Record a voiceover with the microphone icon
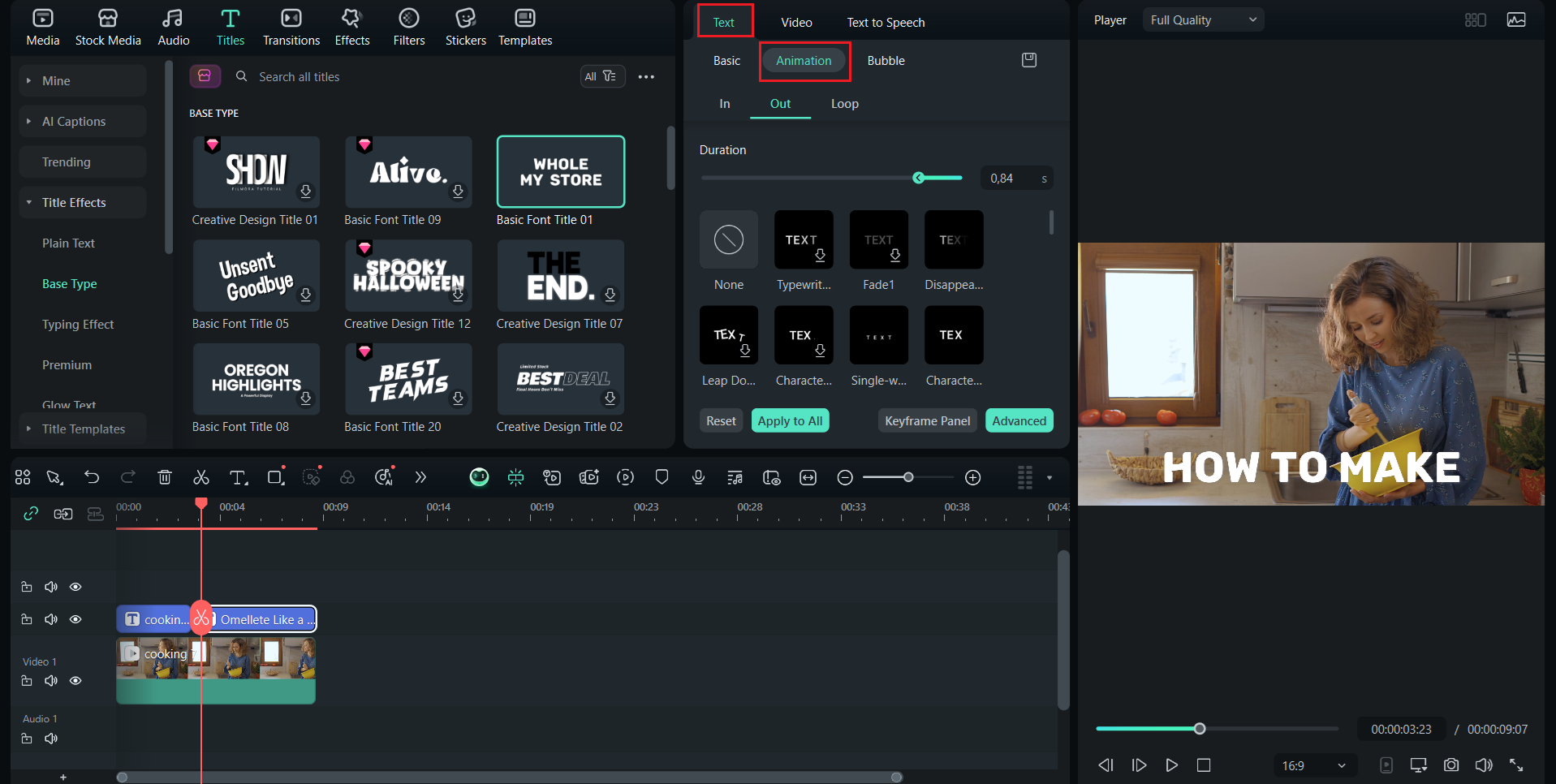This screenshot has width=1556, height=784. [x=698, y=477]
